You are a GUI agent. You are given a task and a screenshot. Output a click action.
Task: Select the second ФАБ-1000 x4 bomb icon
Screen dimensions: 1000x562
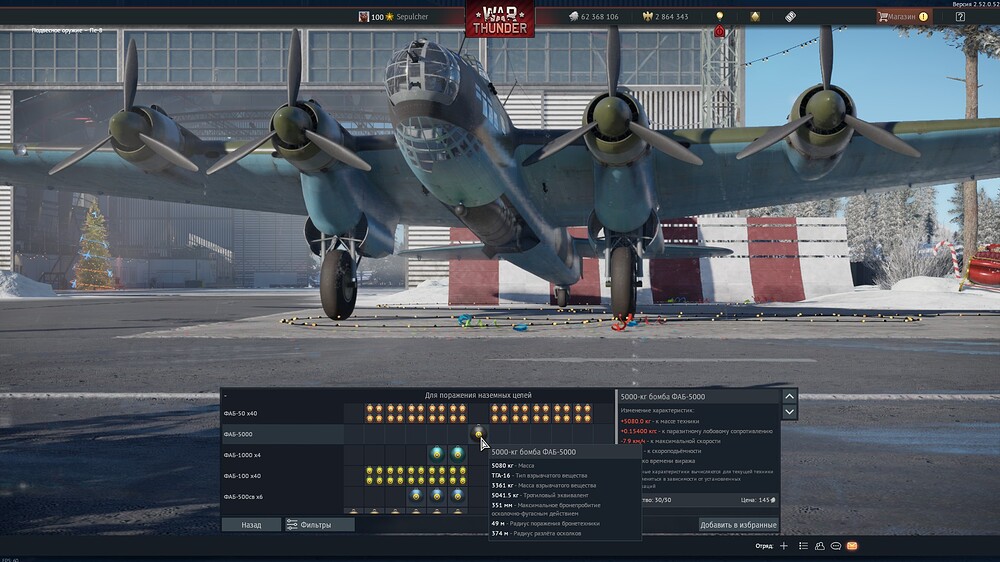tap(457, 454)
